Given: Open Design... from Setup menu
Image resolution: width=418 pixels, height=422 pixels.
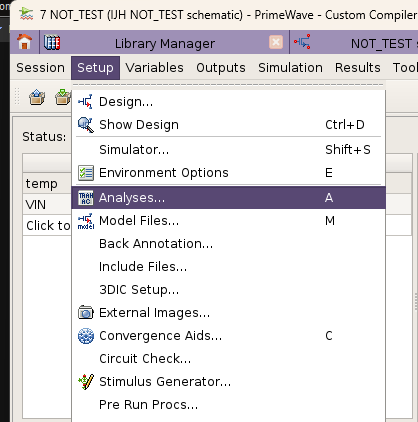Looking at the screenshot, I should (228, 102).
